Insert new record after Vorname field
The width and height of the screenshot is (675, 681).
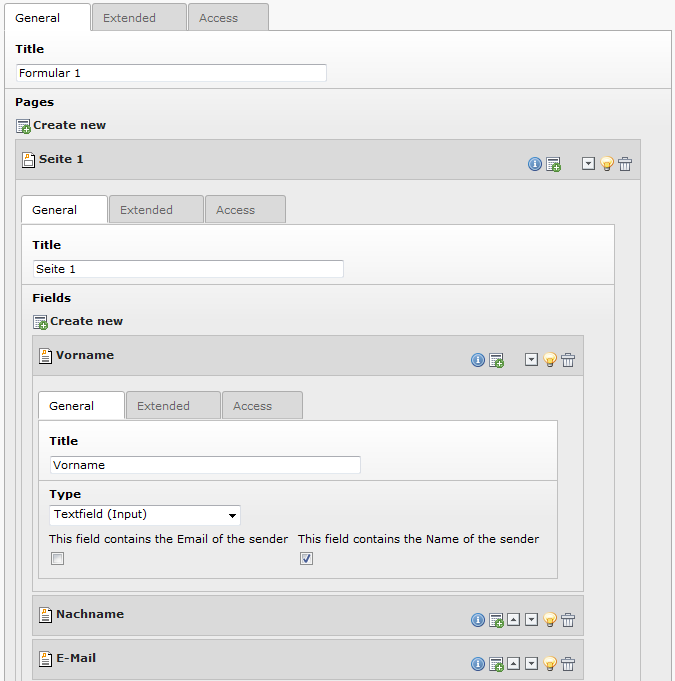coord(496,360)
